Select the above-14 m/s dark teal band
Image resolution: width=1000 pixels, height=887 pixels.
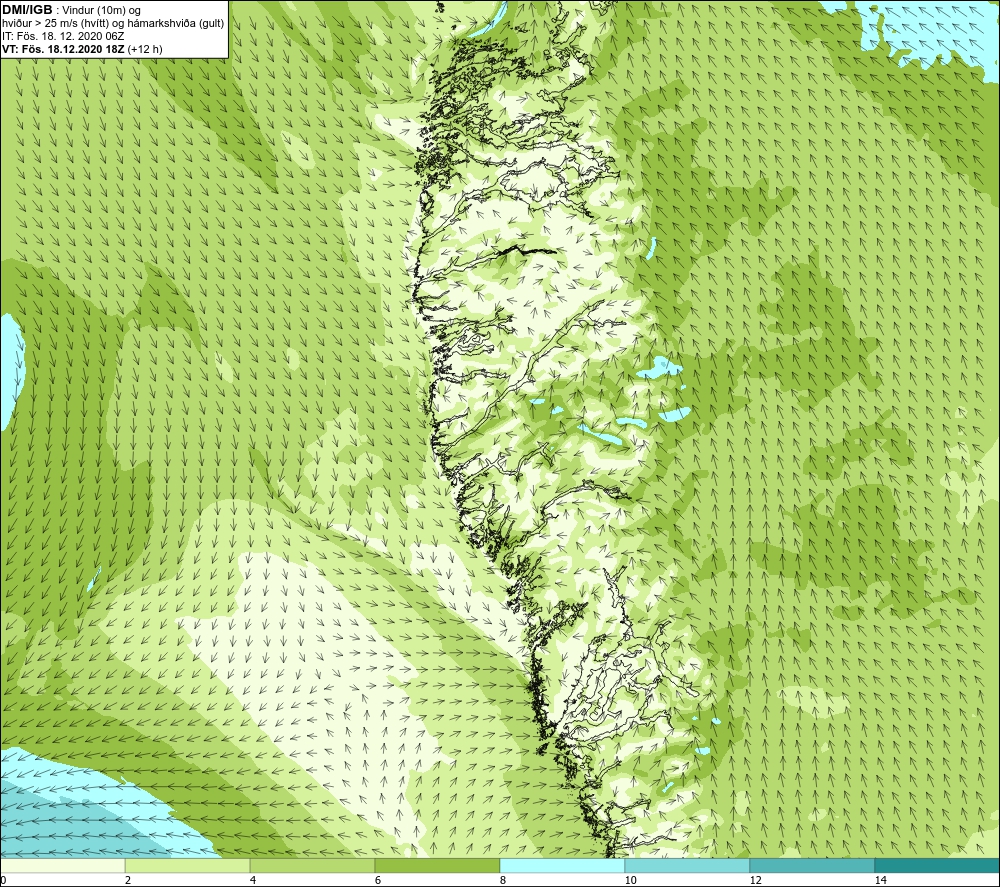click(938, 865)
